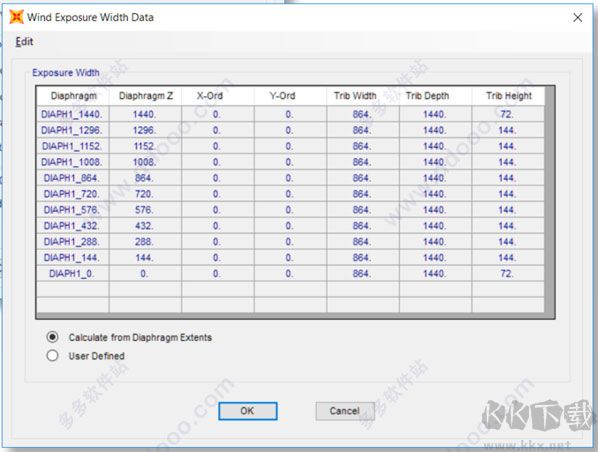Click Trib Height 72. in DIAPH1_0. row
The height and width of the screenshot is (452, 598).
(x=508, y=273)
